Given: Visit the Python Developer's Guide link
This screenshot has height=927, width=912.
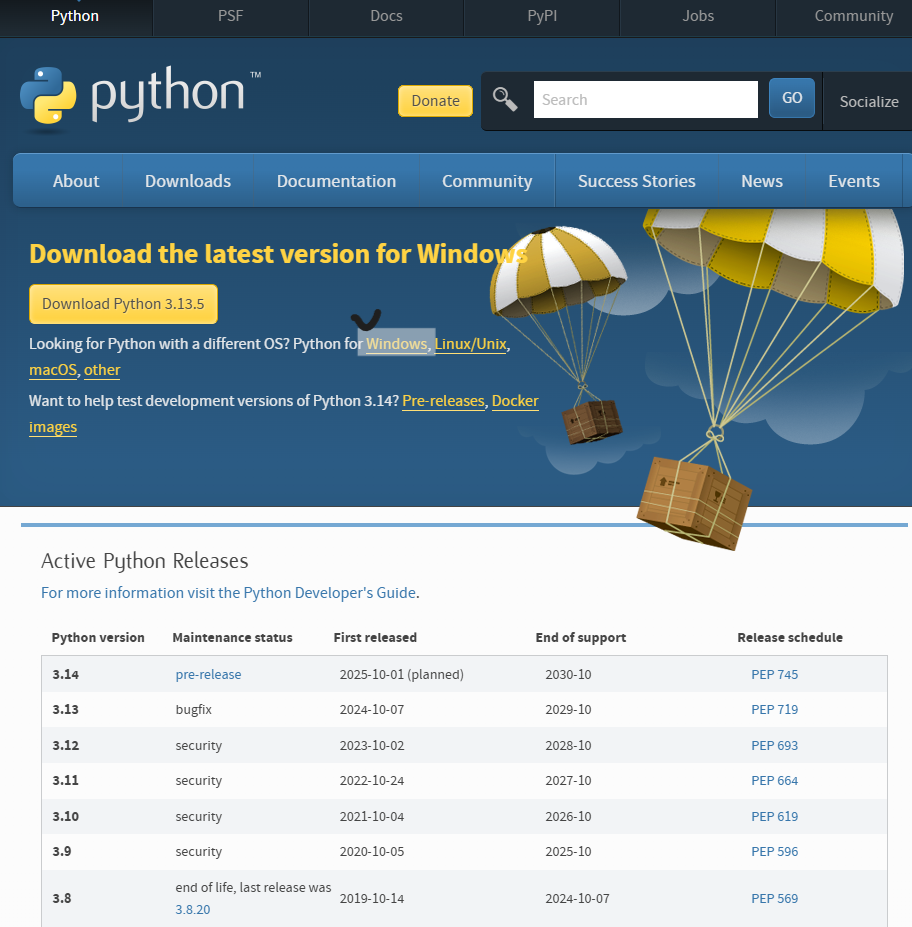Looking at the screenshot, I should (x=230, y=592).
